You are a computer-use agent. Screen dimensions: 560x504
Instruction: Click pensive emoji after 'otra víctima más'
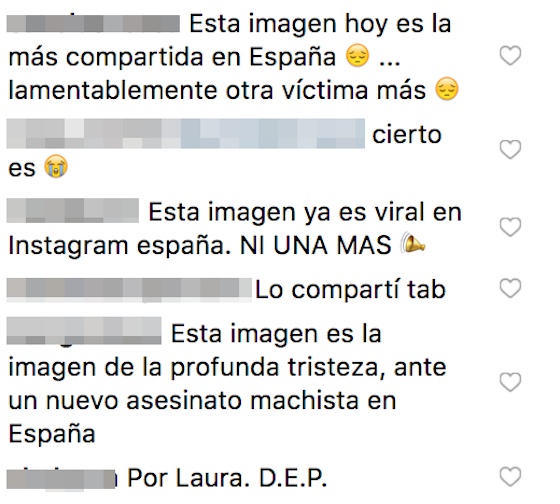tap(447, 89)
